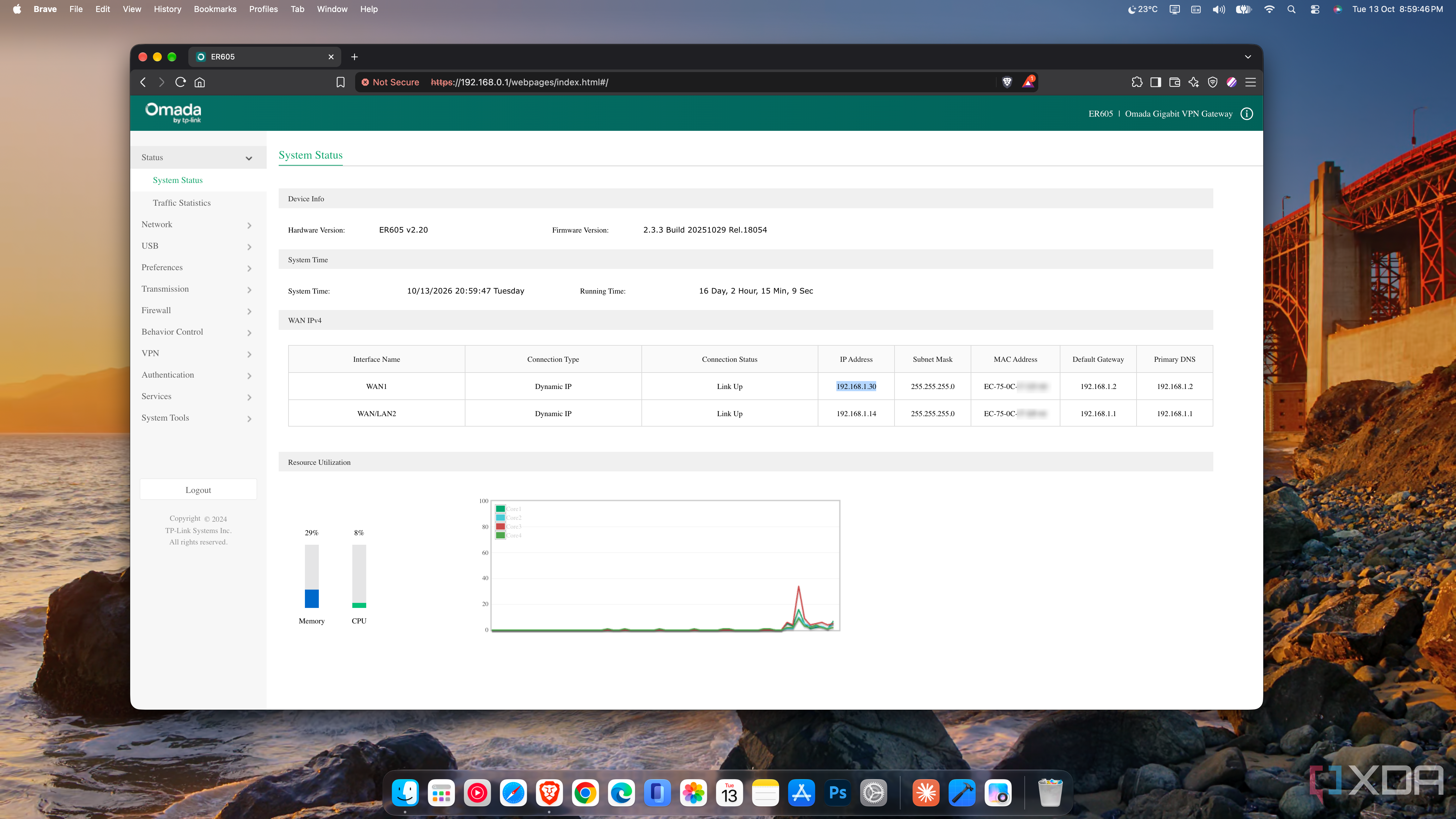
Task: Click the Core3 legend color swatch
Action: coord(500,526)
